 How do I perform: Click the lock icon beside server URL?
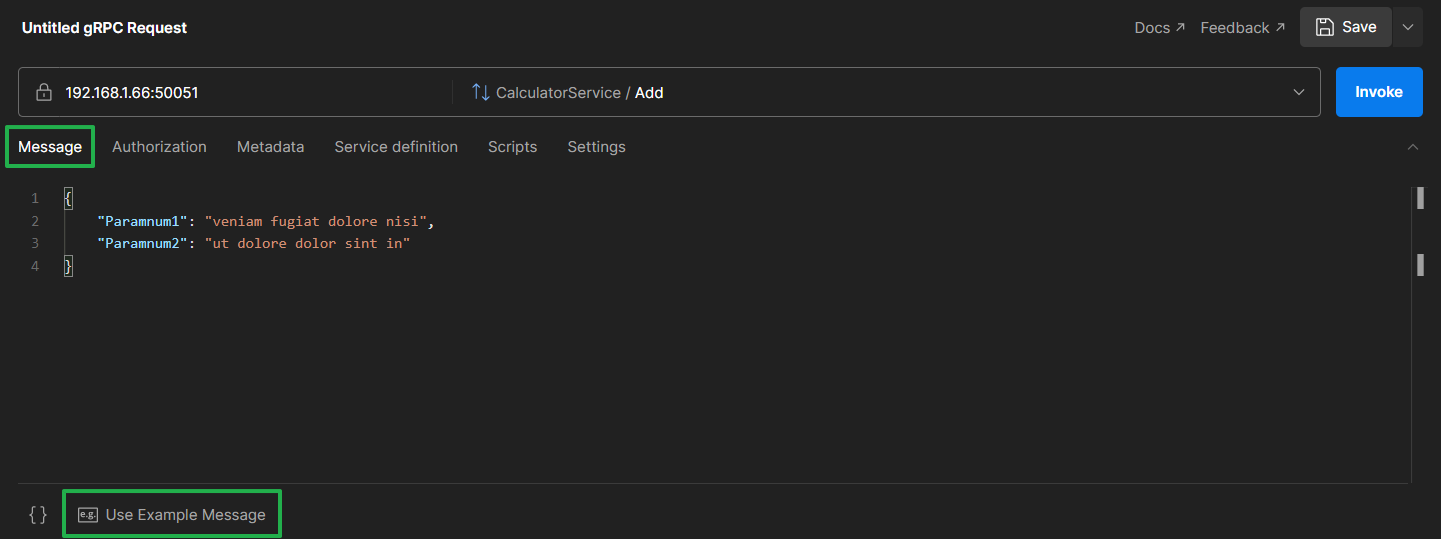43,93
